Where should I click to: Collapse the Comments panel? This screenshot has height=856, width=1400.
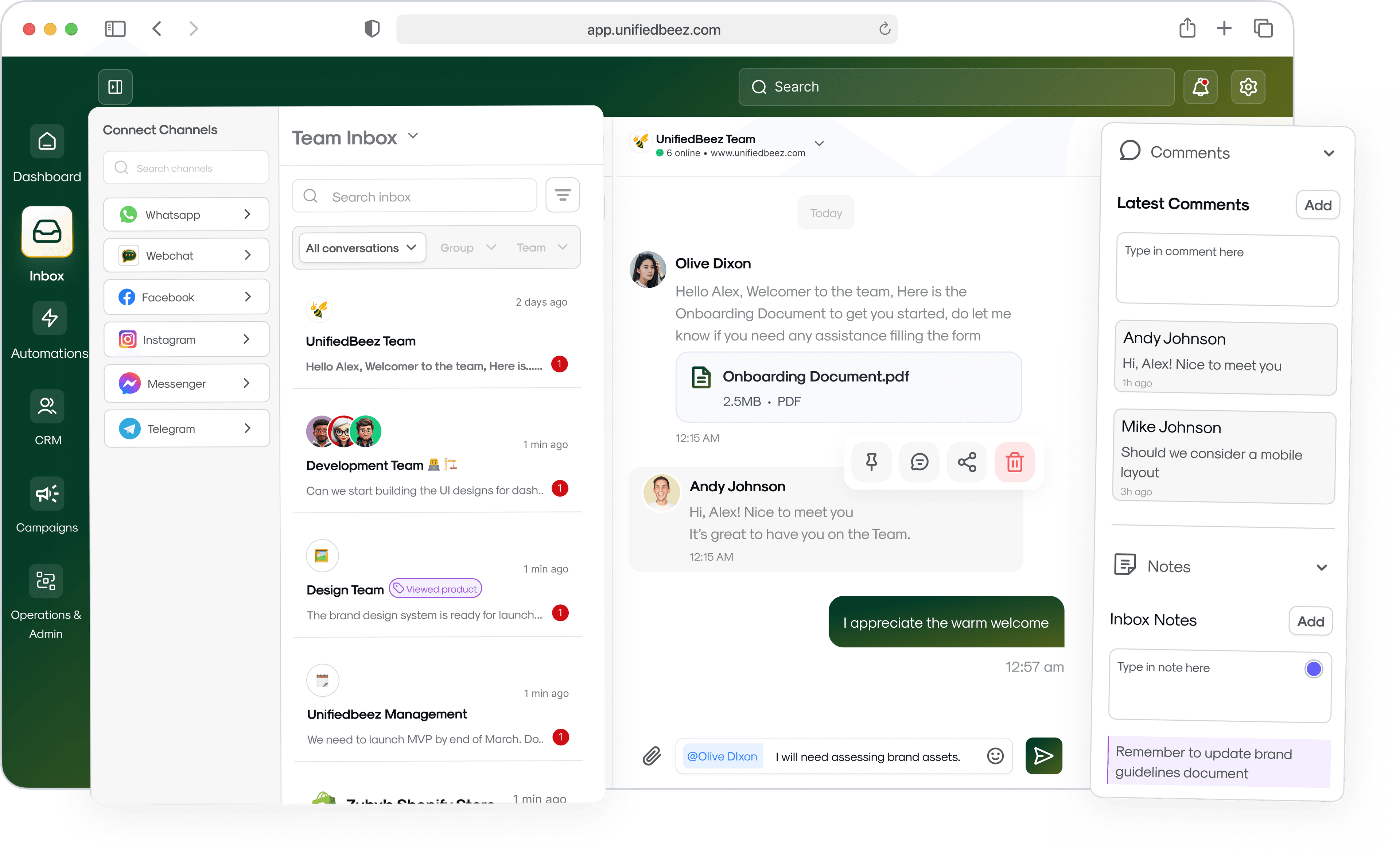point(1329,153)
